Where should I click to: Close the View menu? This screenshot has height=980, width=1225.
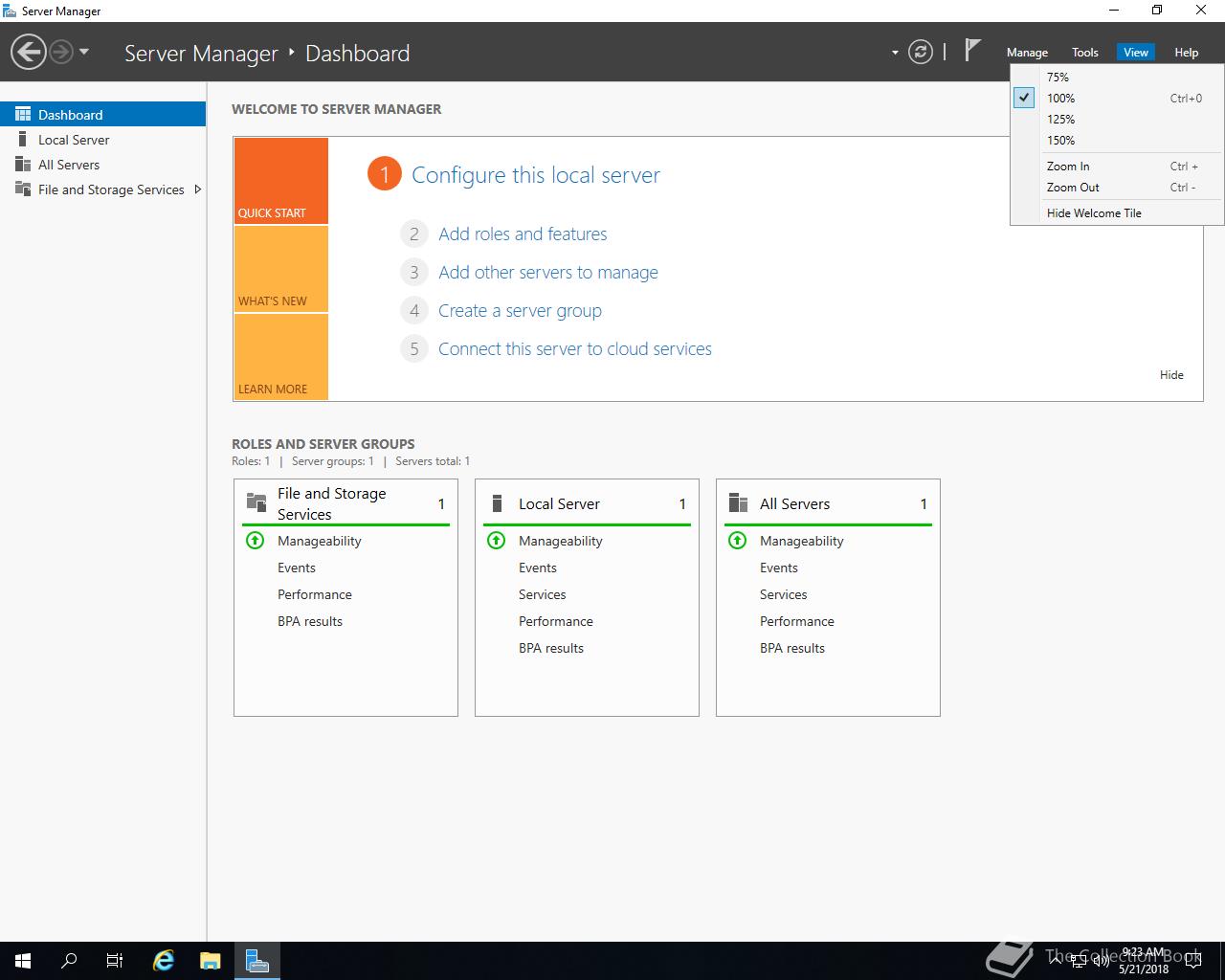[1136, 53]
